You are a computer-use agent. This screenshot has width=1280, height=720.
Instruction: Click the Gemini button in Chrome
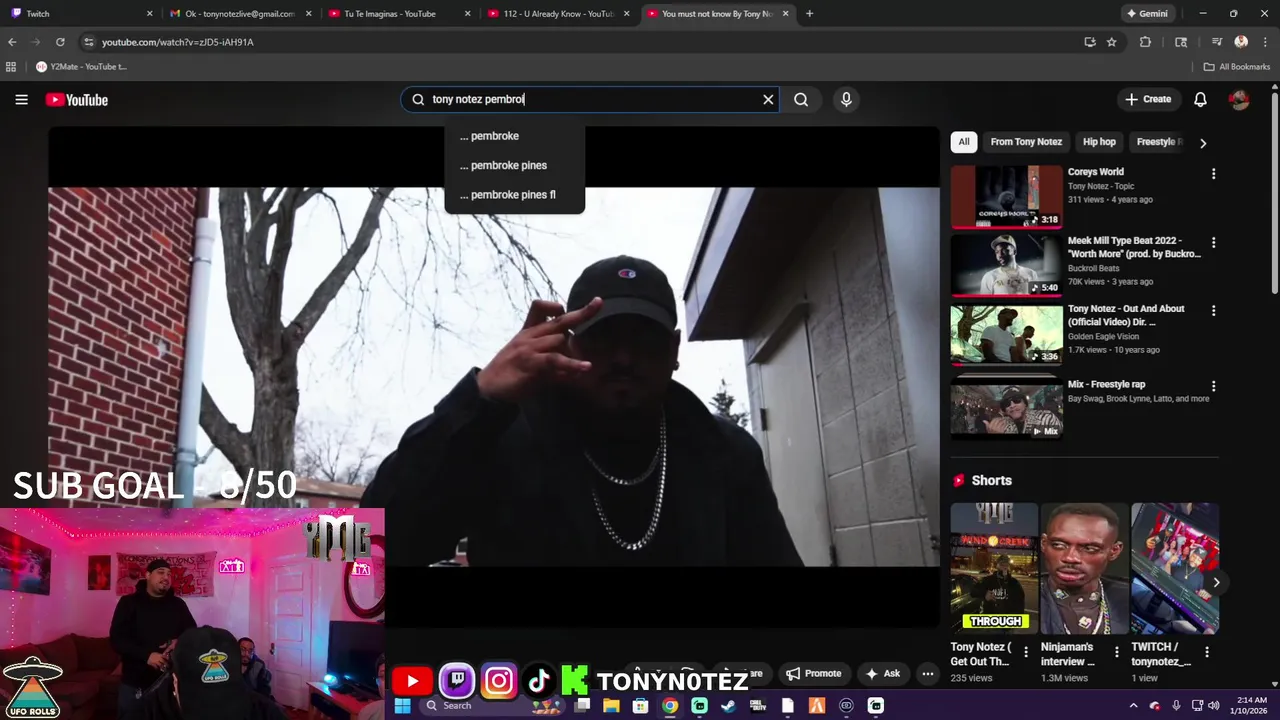tap(1147, 14)
